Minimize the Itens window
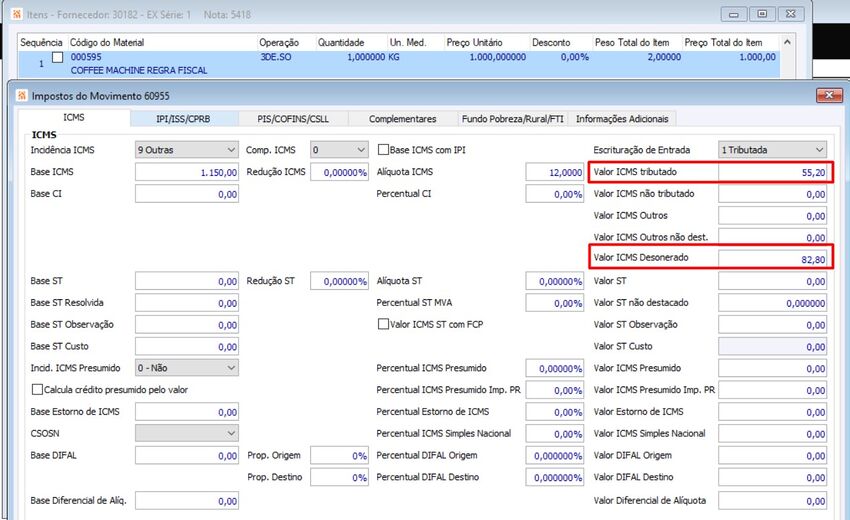Image resolution: width=850 pixels, height=520 pixels. [733, 14]
